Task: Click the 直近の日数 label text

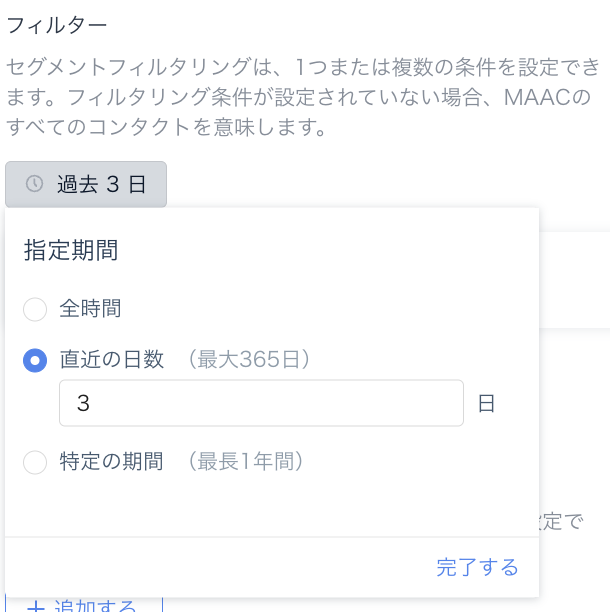Action: click(112, 359)
